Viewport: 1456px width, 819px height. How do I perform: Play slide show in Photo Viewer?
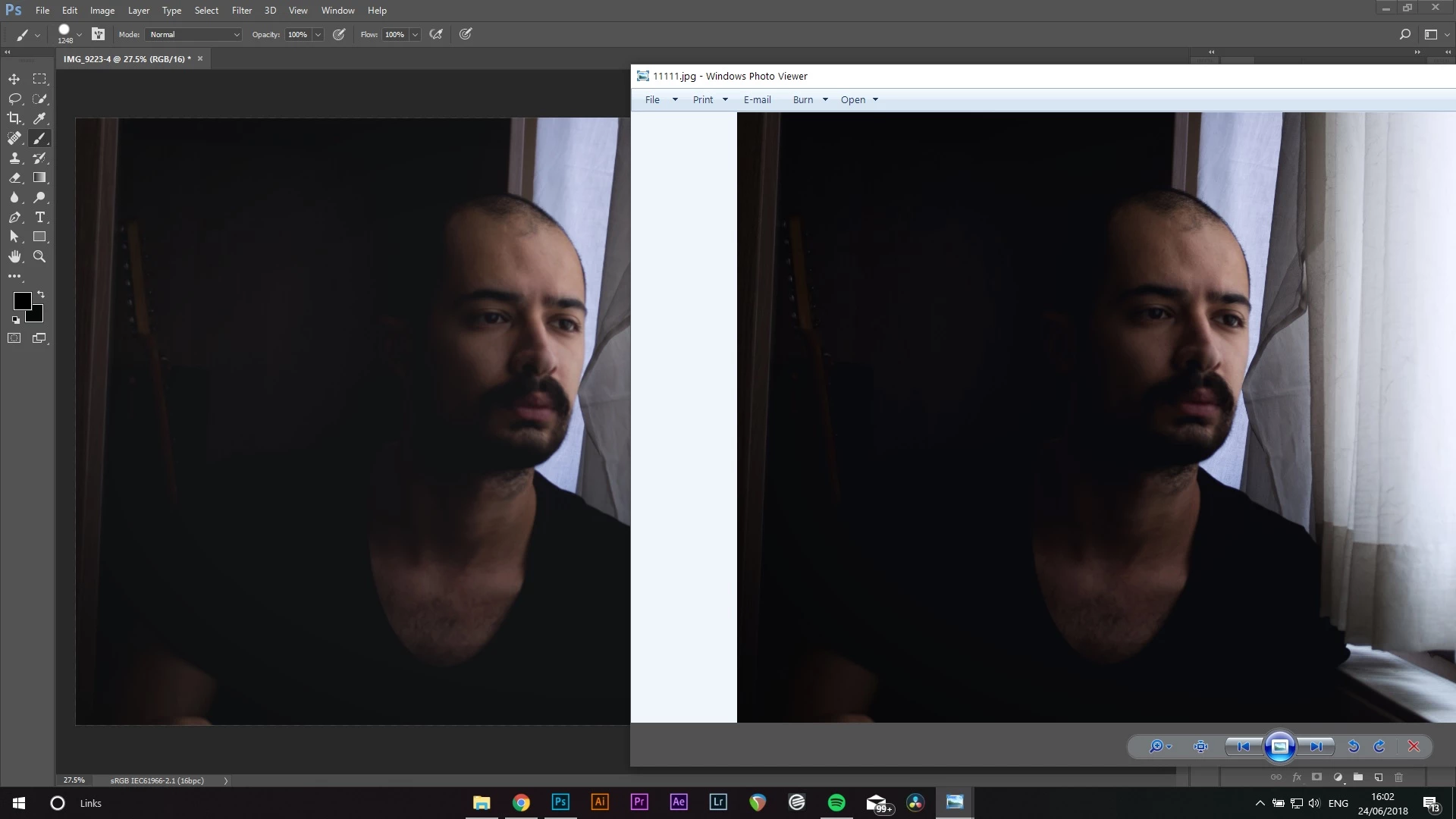pyautogui.click(x=1279, y=746)
